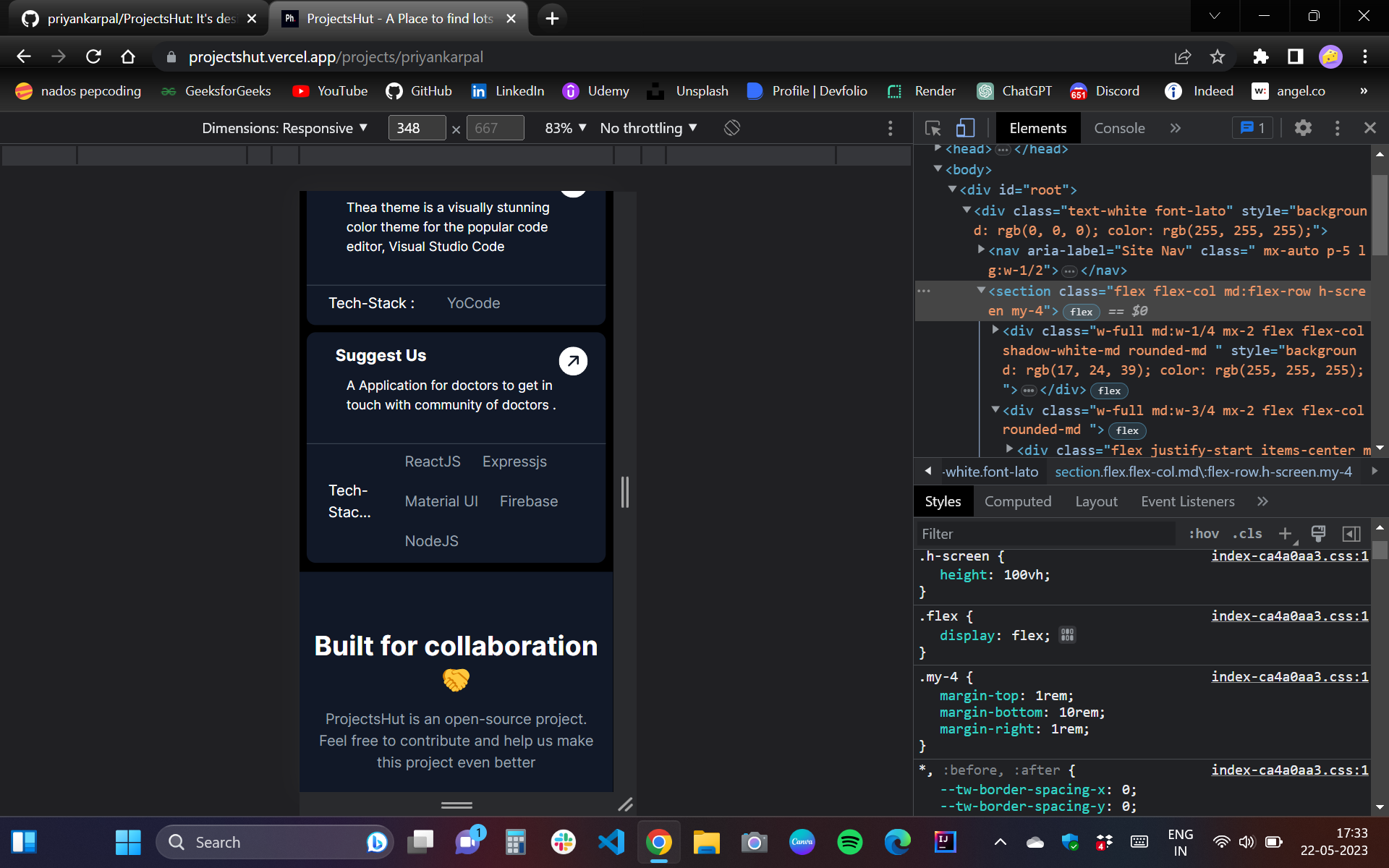Open the No throttling dropdown
The image size is (1389, 868).
(647, 127)
